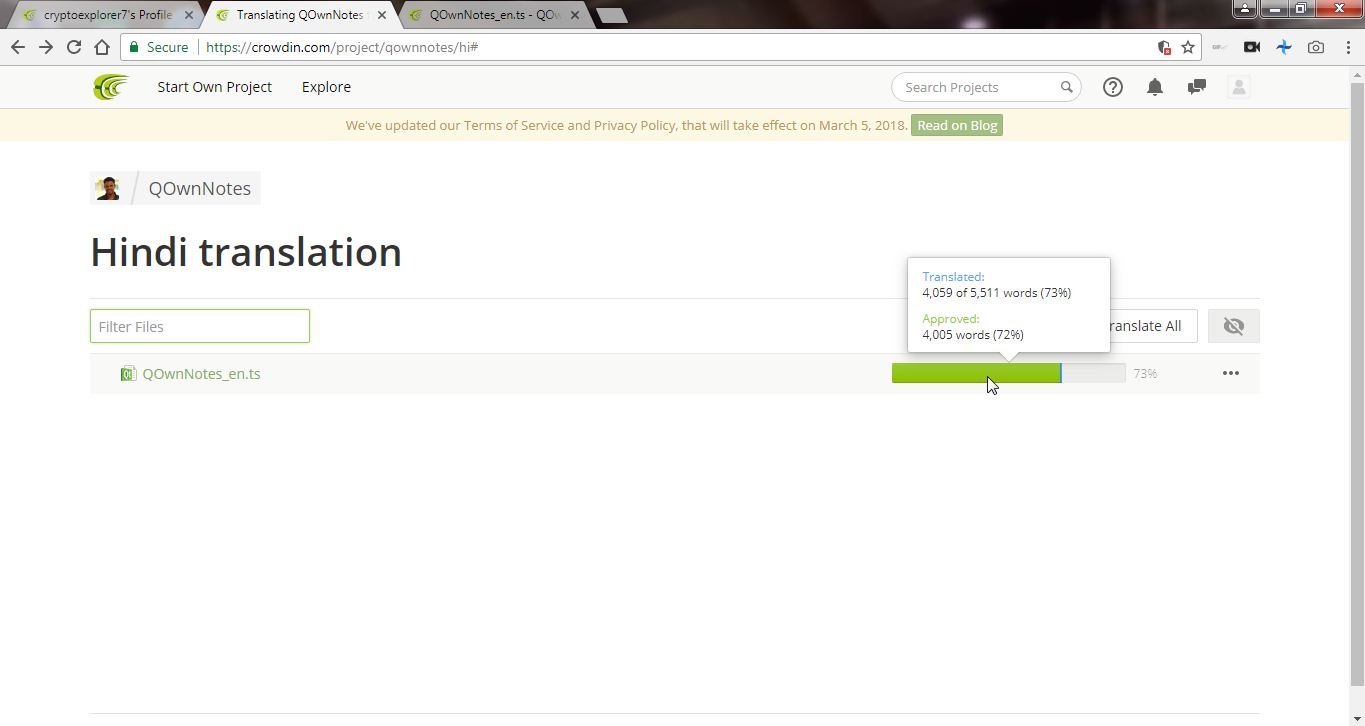Click the Hindi translation heading
Screen dimensions: 1365x726
pos(246,252)
